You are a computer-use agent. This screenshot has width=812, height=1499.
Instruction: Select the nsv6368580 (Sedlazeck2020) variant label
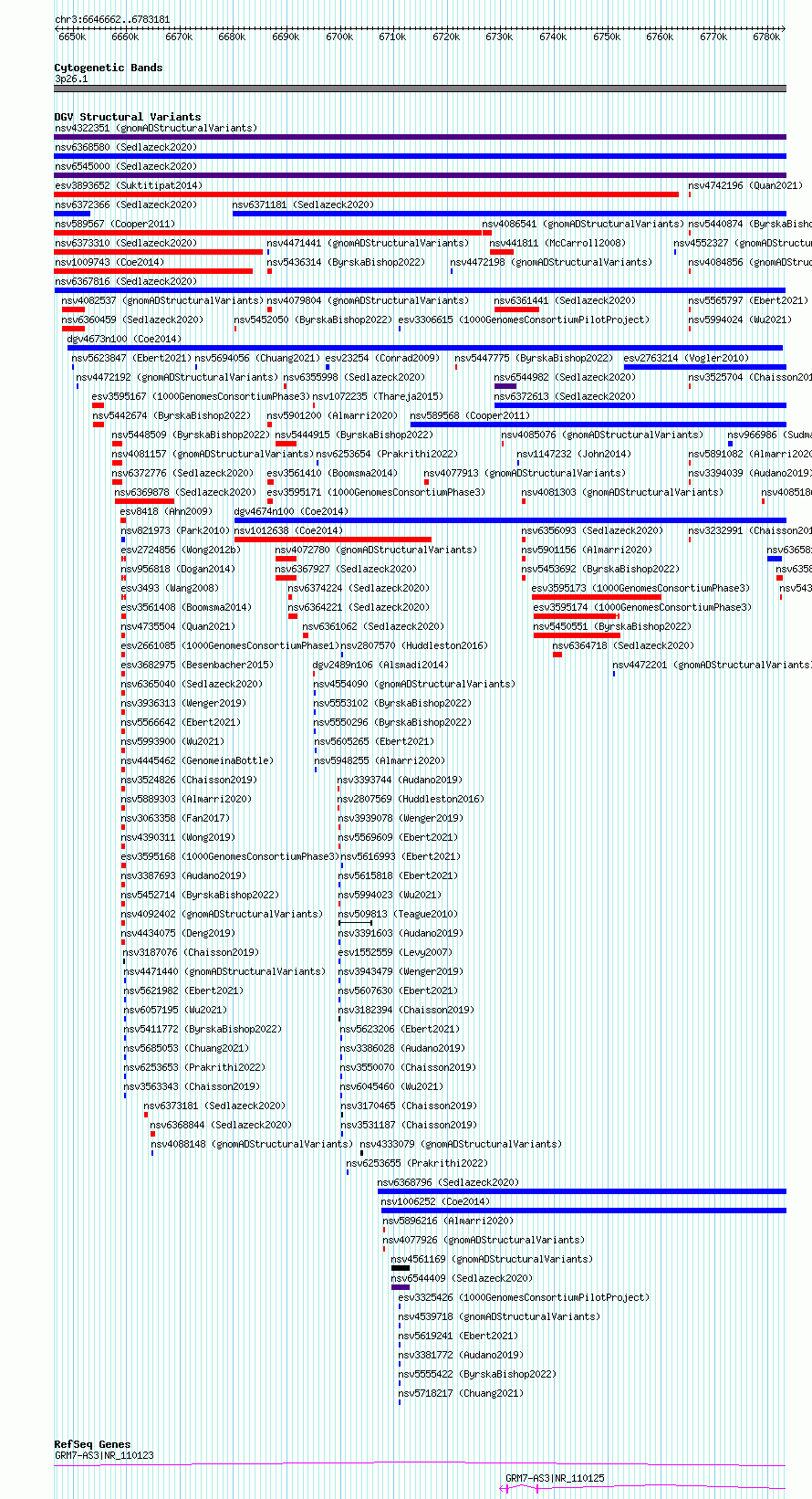(x=125, y=147)
